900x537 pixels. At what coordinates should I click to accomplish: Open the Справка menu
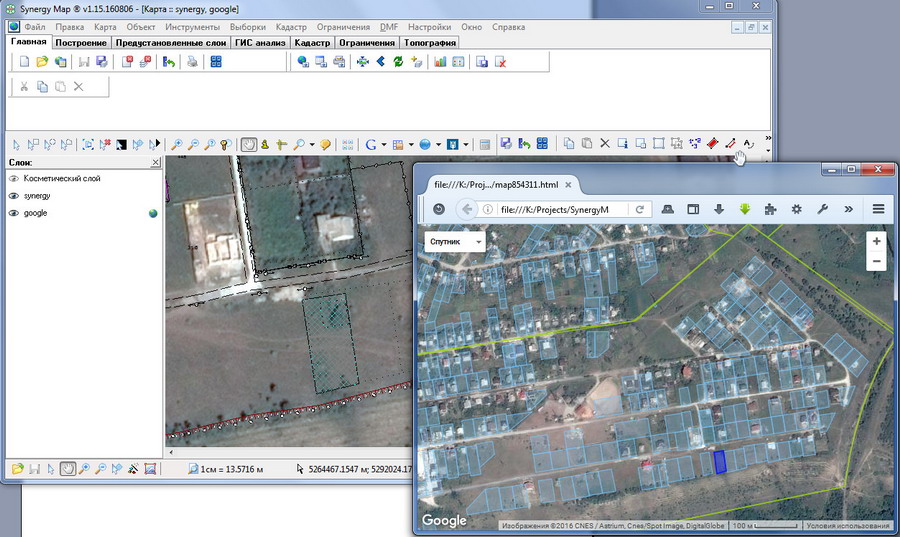point(508,27)
